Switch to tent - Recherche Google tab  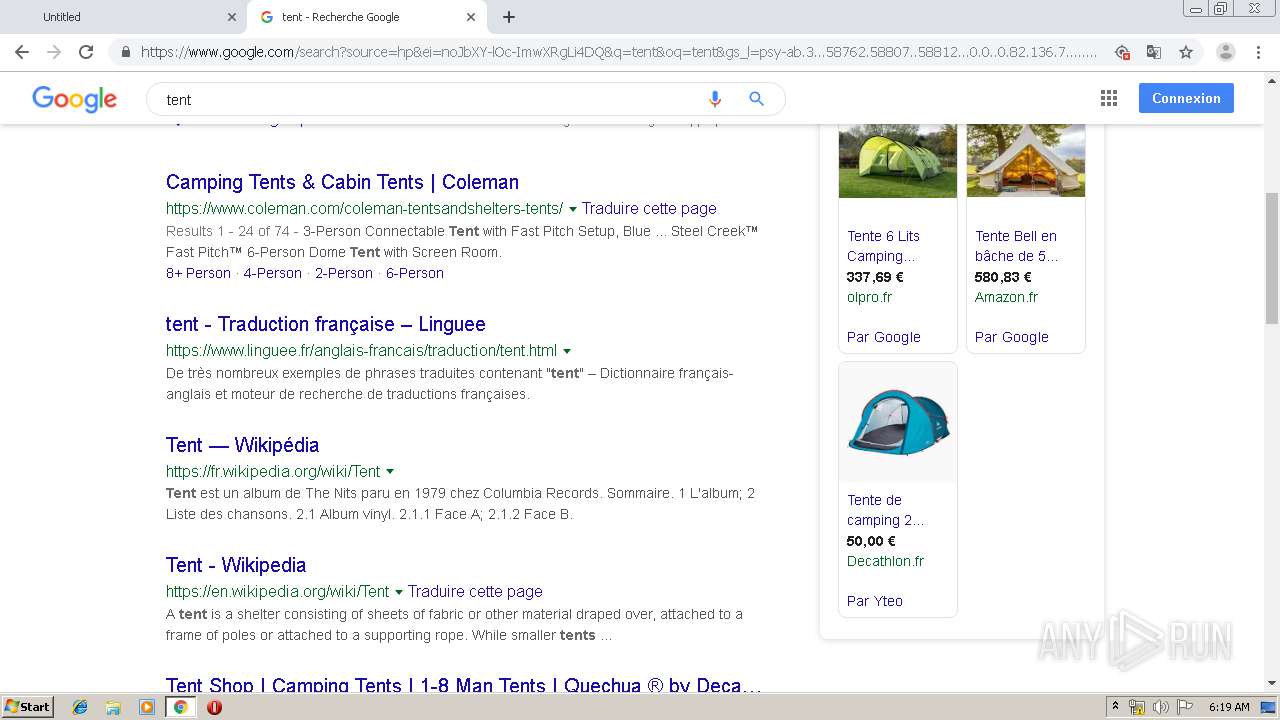(366, 17)
